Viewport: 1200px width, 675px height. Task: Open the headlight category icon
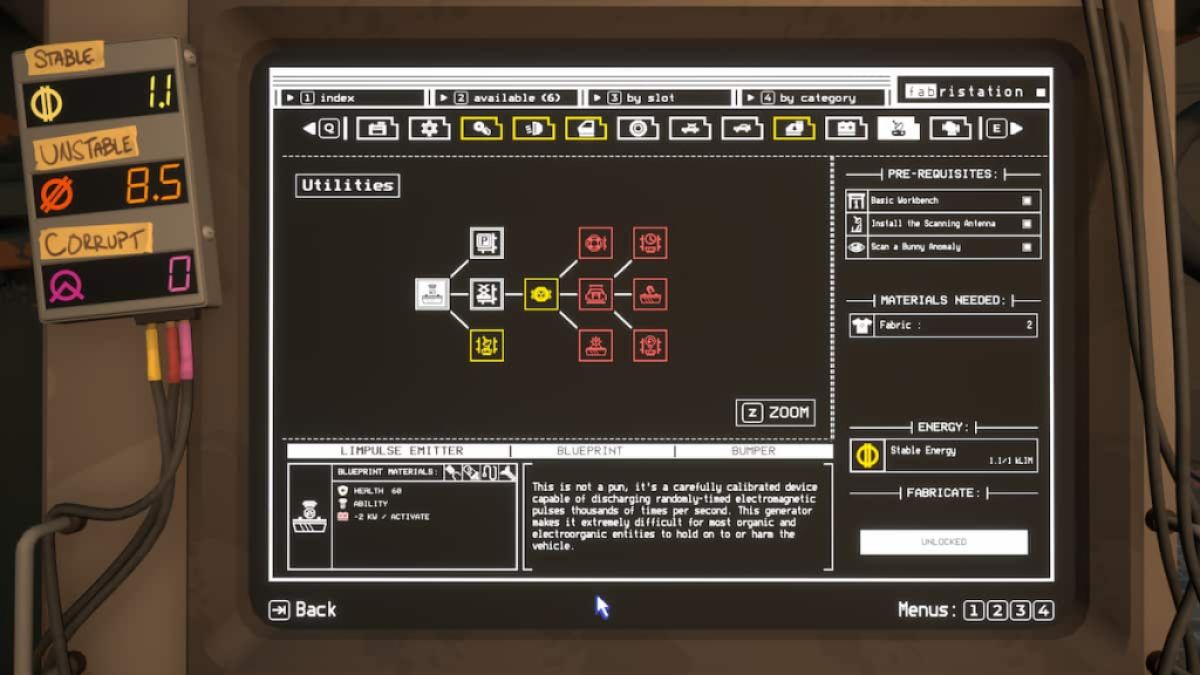pyautogui.click(x=533, y=128)
